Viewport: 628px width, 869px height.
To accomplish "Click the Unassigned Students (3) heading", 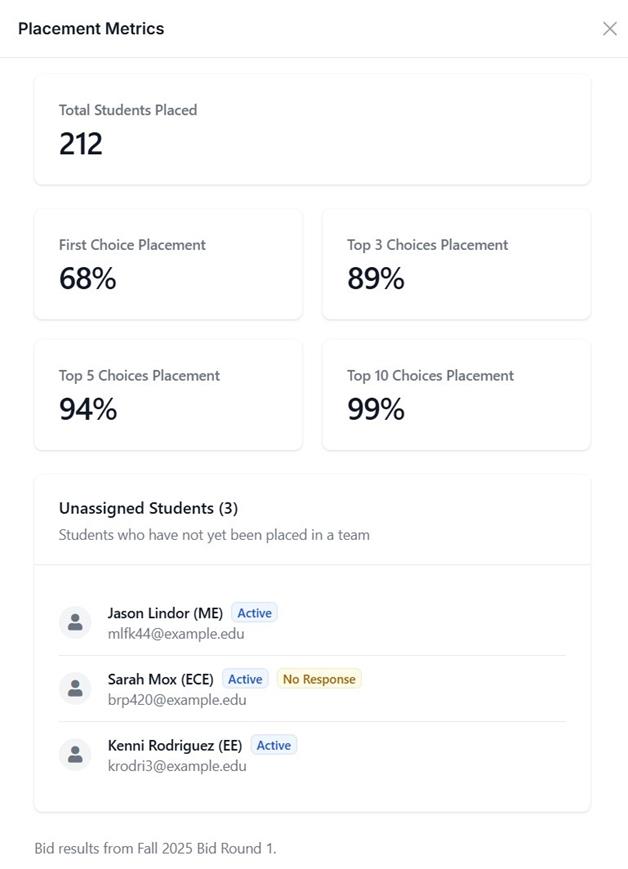I will [149, 508].
